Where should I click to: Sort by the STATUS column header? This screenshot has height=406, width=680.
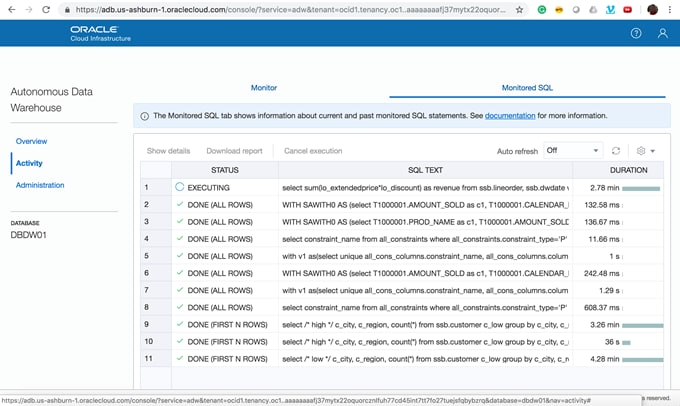[x=225, y=170]
